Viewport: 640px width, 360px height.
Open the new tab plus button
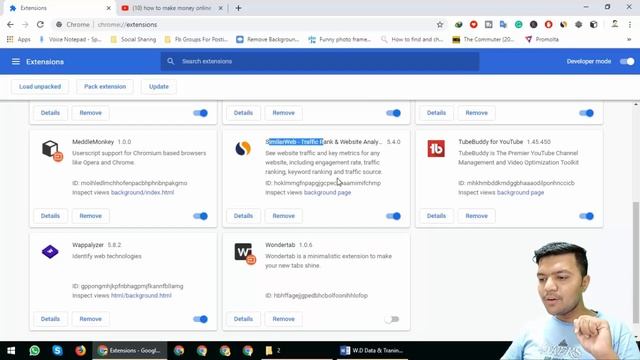[x=238, y=8]
